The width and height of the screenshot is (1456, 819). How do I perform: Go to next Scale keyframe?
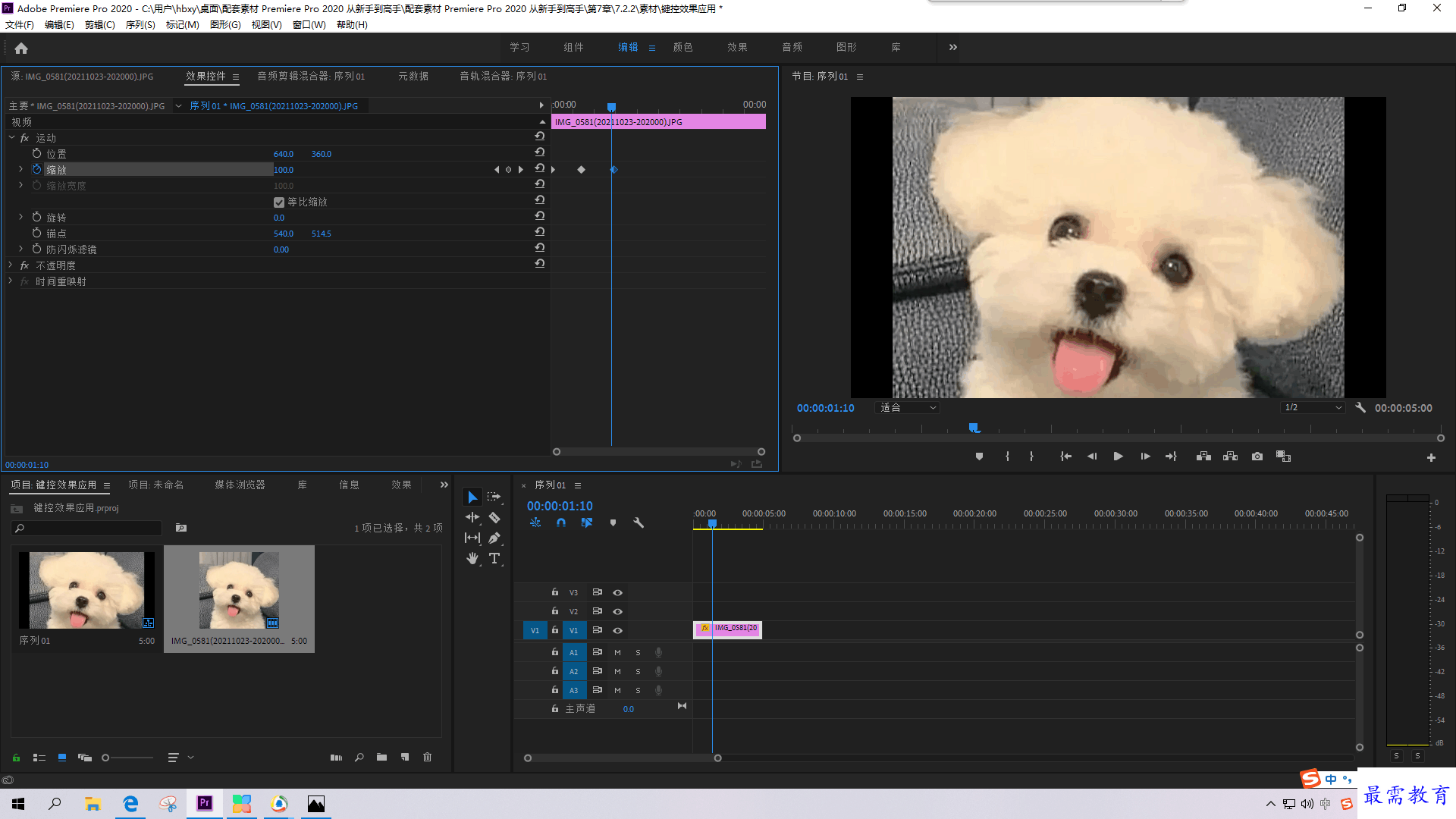pos(520,170)
